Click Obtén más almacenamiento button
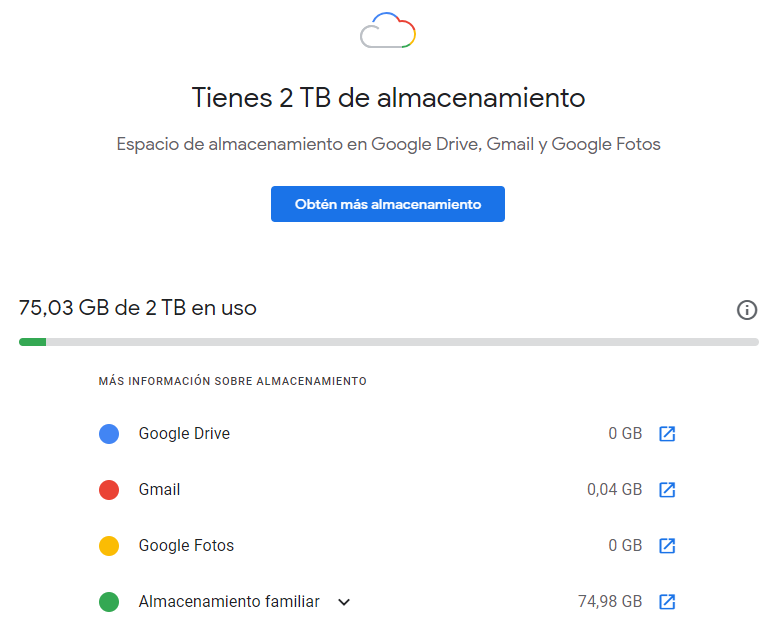 (x=387, y=204)
